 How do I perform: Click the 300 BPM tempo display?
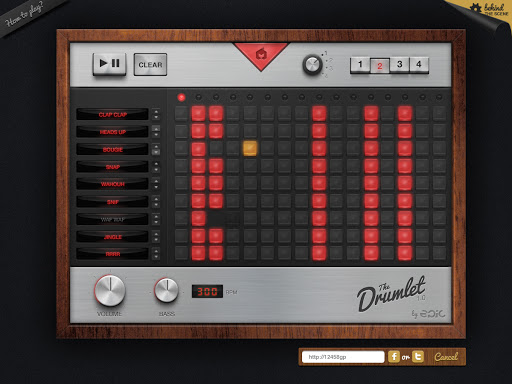[207, 292]
